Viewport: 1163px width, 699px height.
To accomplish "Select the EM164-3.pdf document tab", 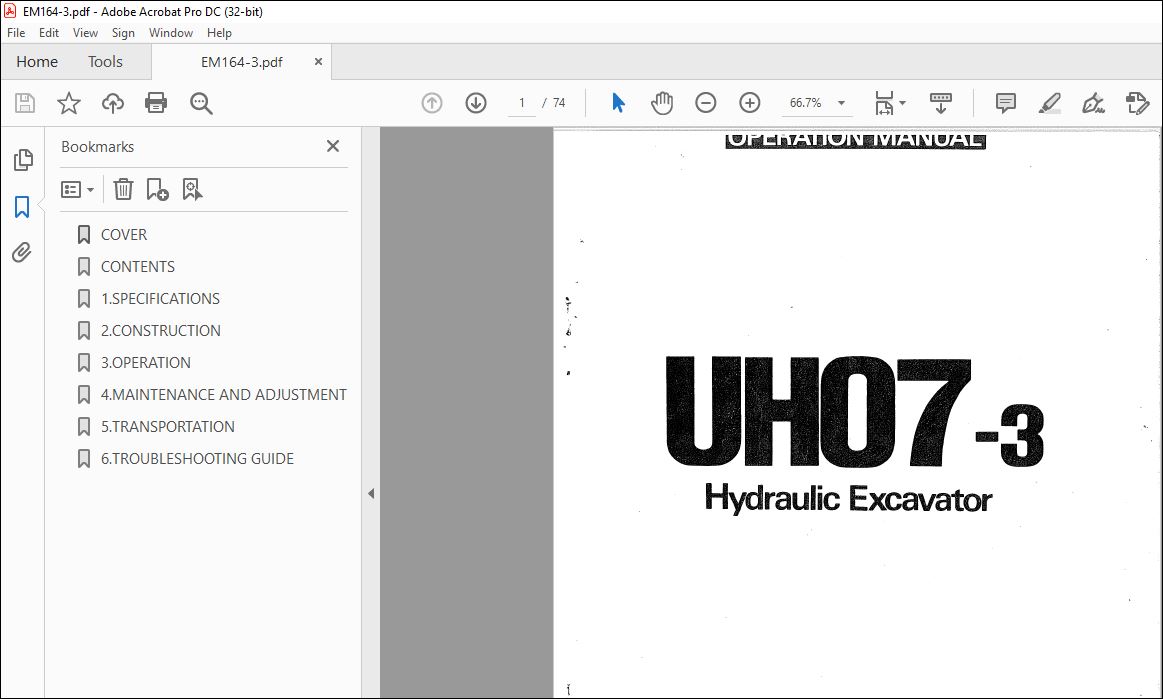I will [242, 62].
